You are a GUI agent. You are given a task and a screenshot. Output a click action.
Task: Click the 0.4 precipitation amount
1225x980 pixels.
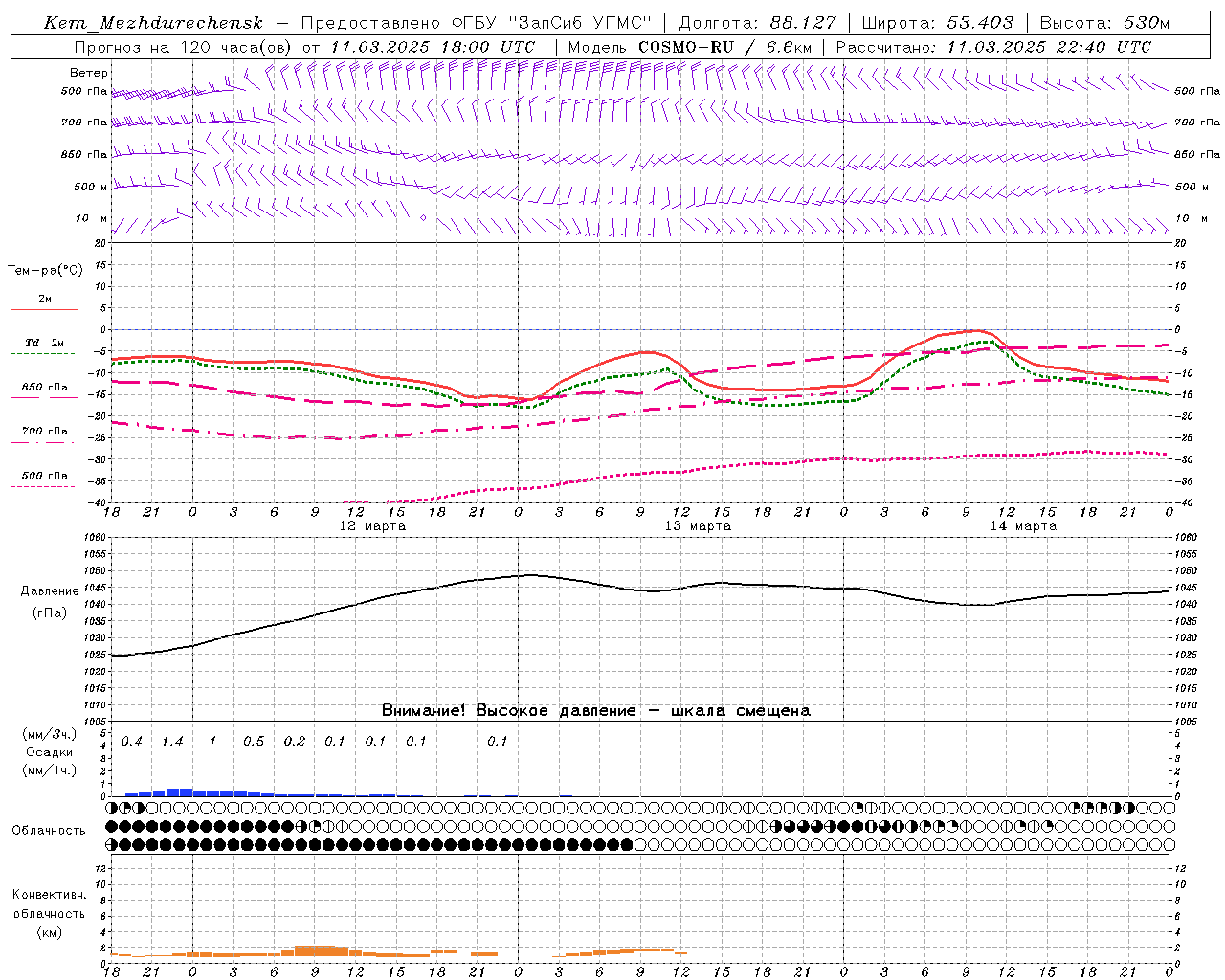click(132, 742)
